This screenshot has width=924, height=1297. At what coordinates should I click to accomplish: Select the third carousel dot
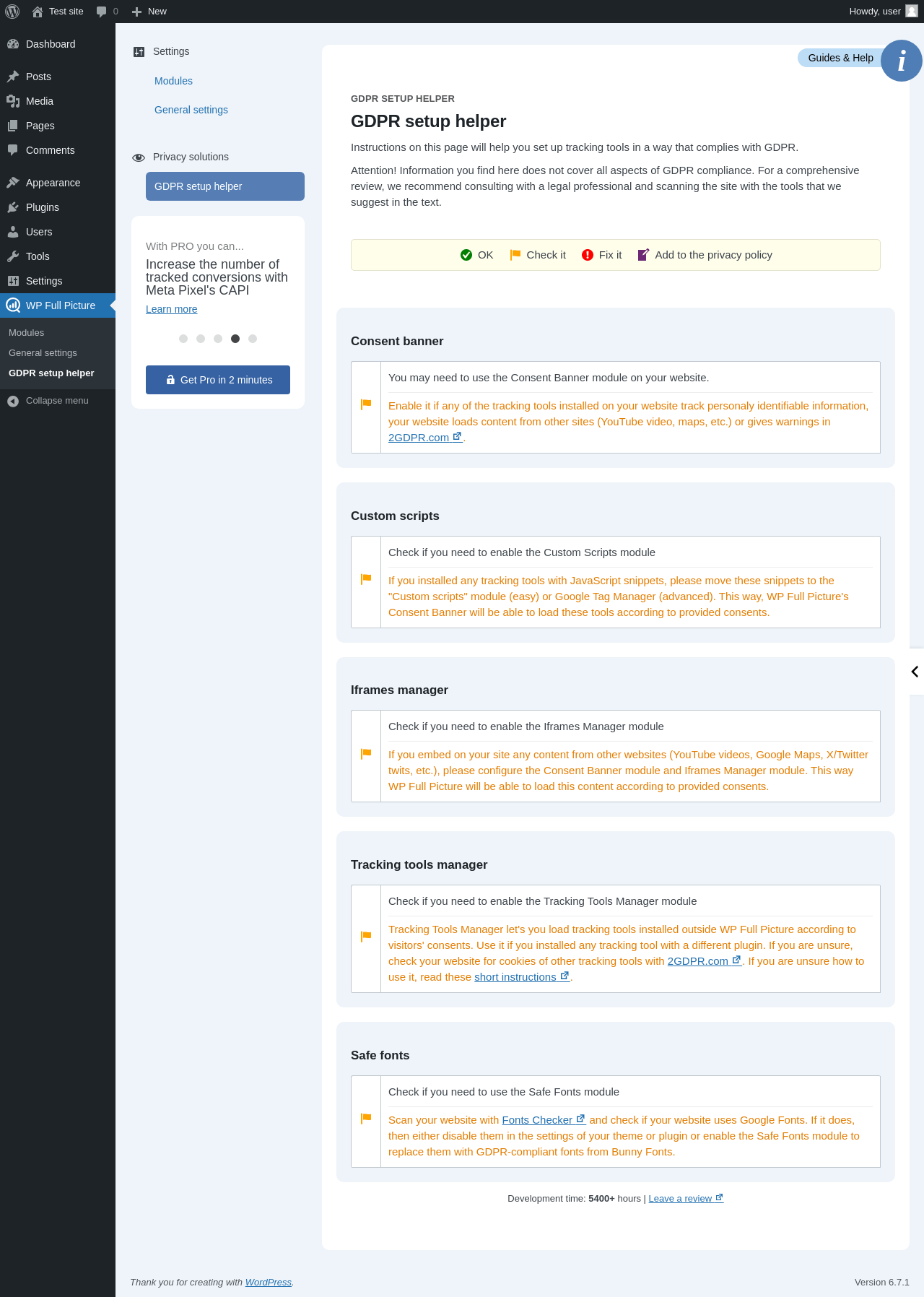coord(218,339)
